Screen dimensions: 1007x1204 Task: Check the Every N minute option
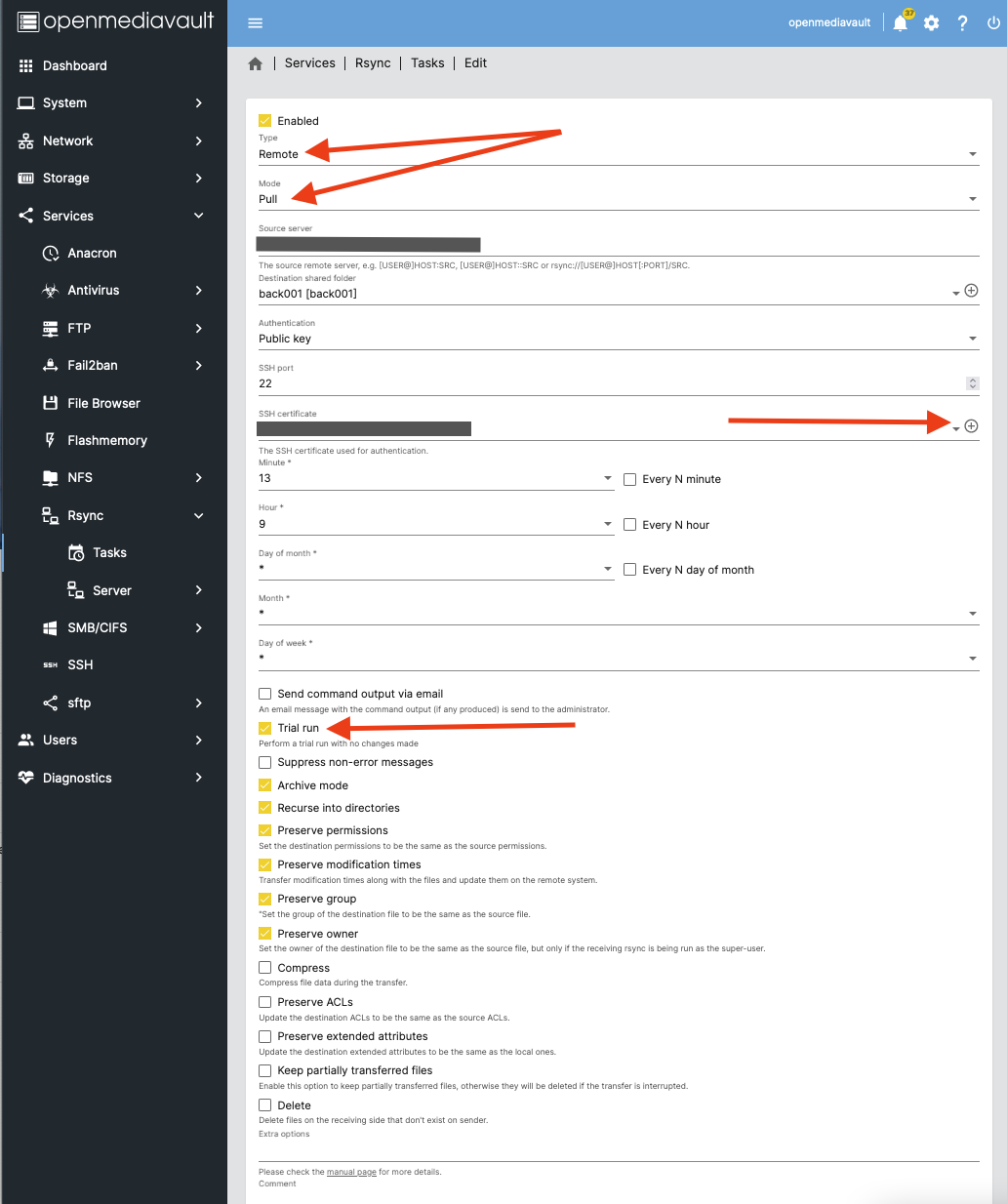pyautogui.click(x=630, y=479)
